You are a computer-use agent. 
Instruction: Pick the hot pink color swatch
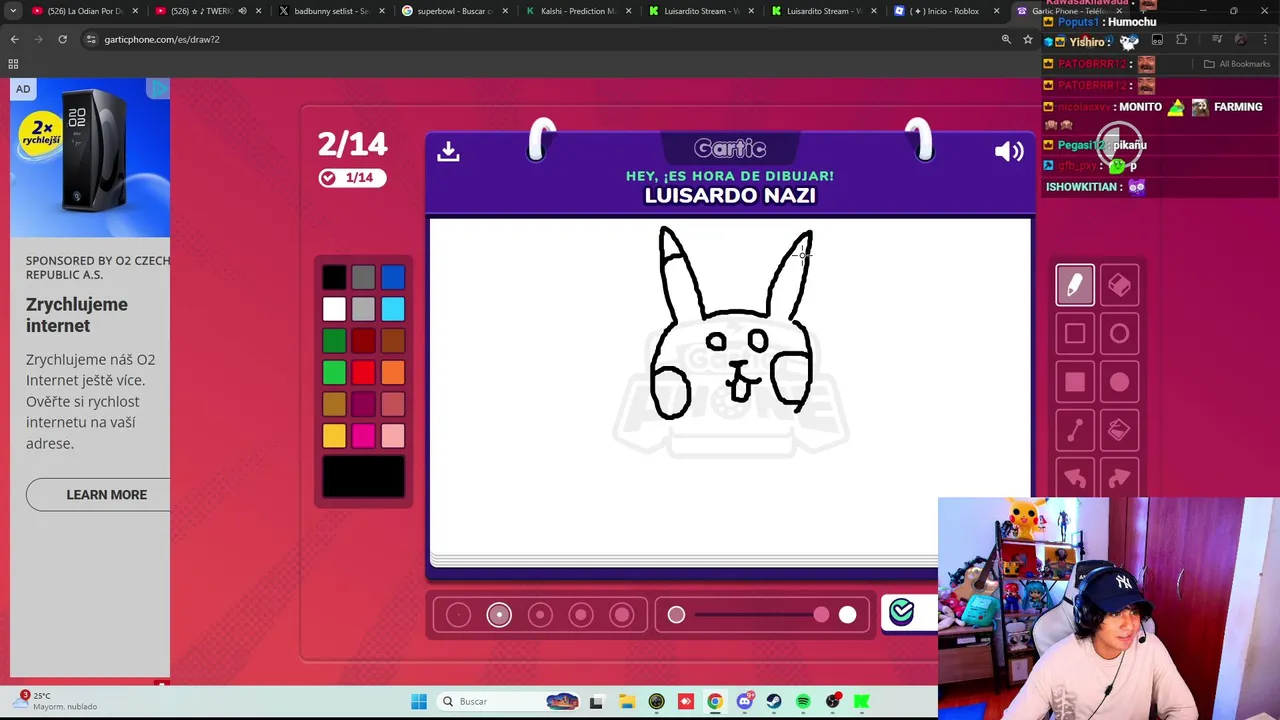pyautogui.click(x=363, y=436)
